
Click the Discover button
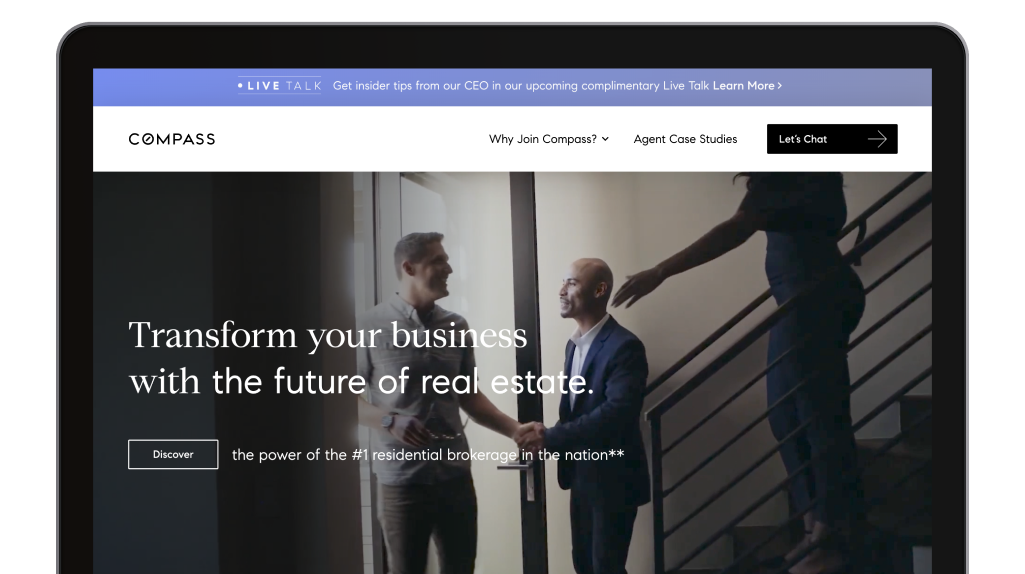[173, 454]
